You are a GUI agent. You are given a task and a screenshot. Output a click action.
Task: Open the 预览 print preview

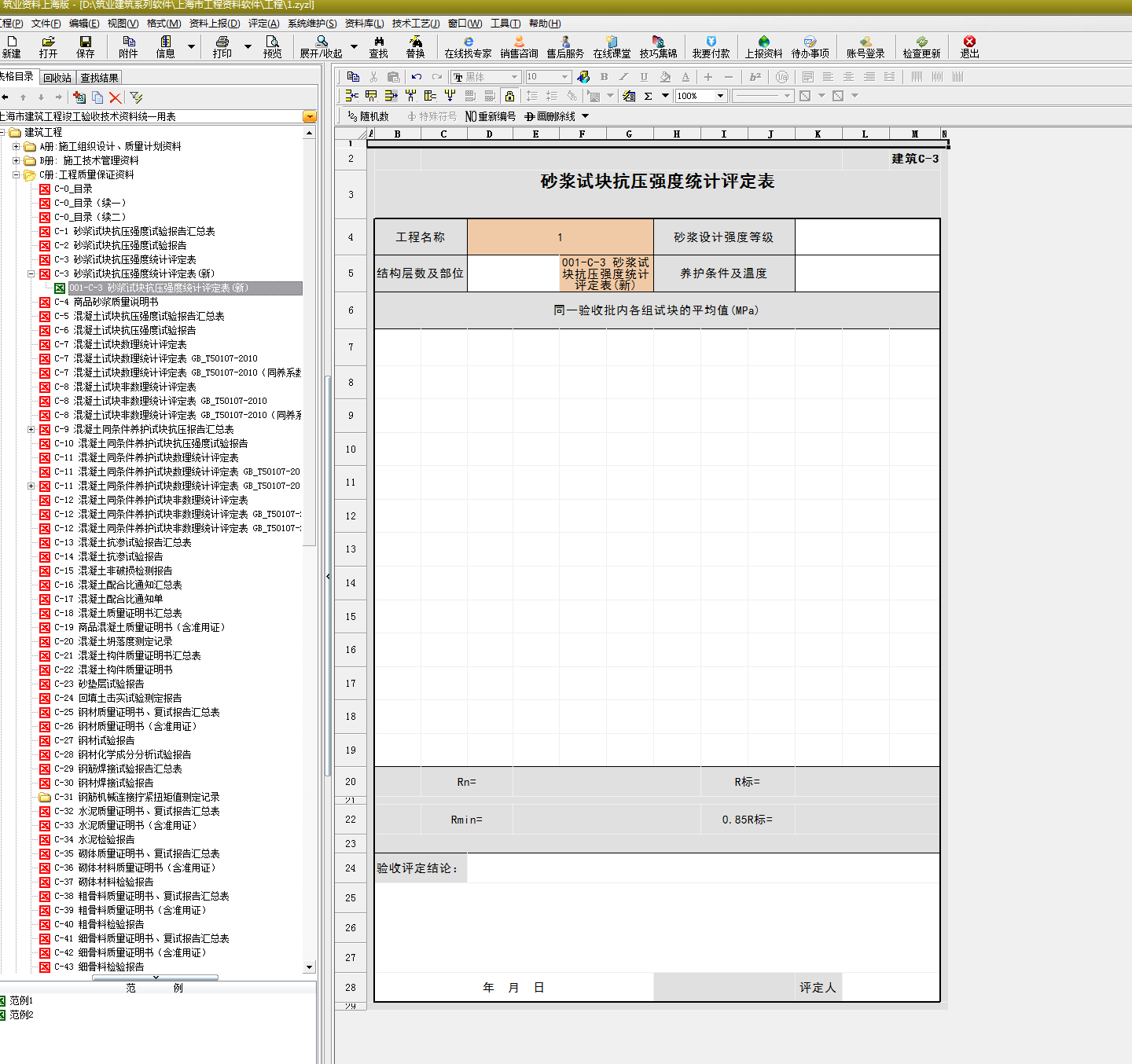[x=272, y=47]
